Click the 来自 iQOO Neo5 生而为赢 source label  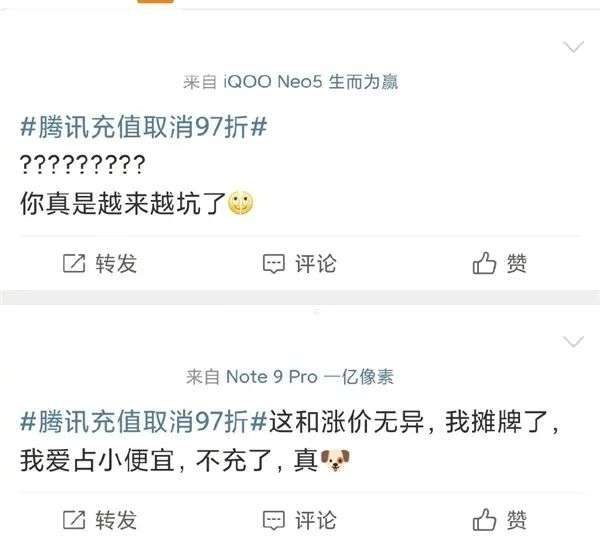291,82
